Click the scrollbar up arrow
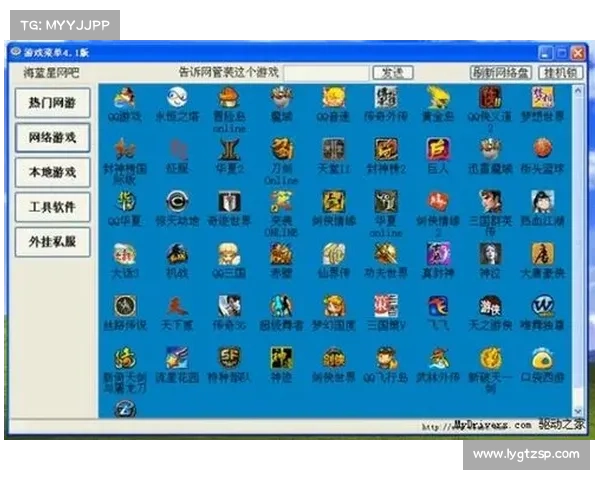Screen dimensions: 600x480 (x=578, y=91)
